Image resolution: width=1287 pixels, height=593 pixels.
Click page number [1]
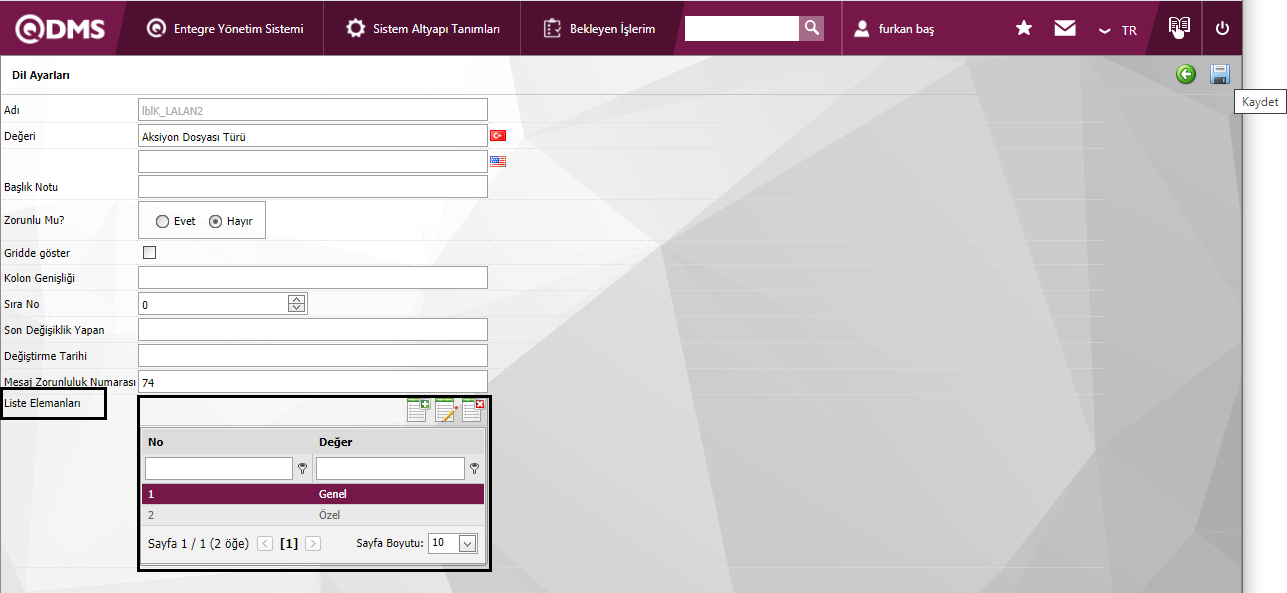click(289, 544)
